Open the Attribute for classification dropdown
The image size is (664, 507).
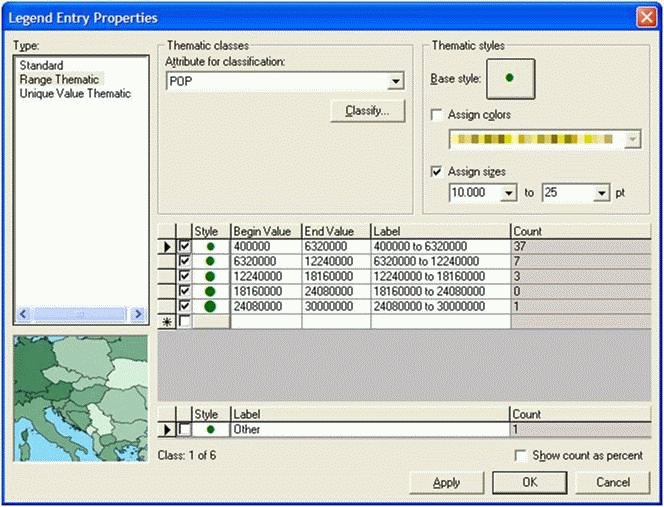[x=396, y=81]
